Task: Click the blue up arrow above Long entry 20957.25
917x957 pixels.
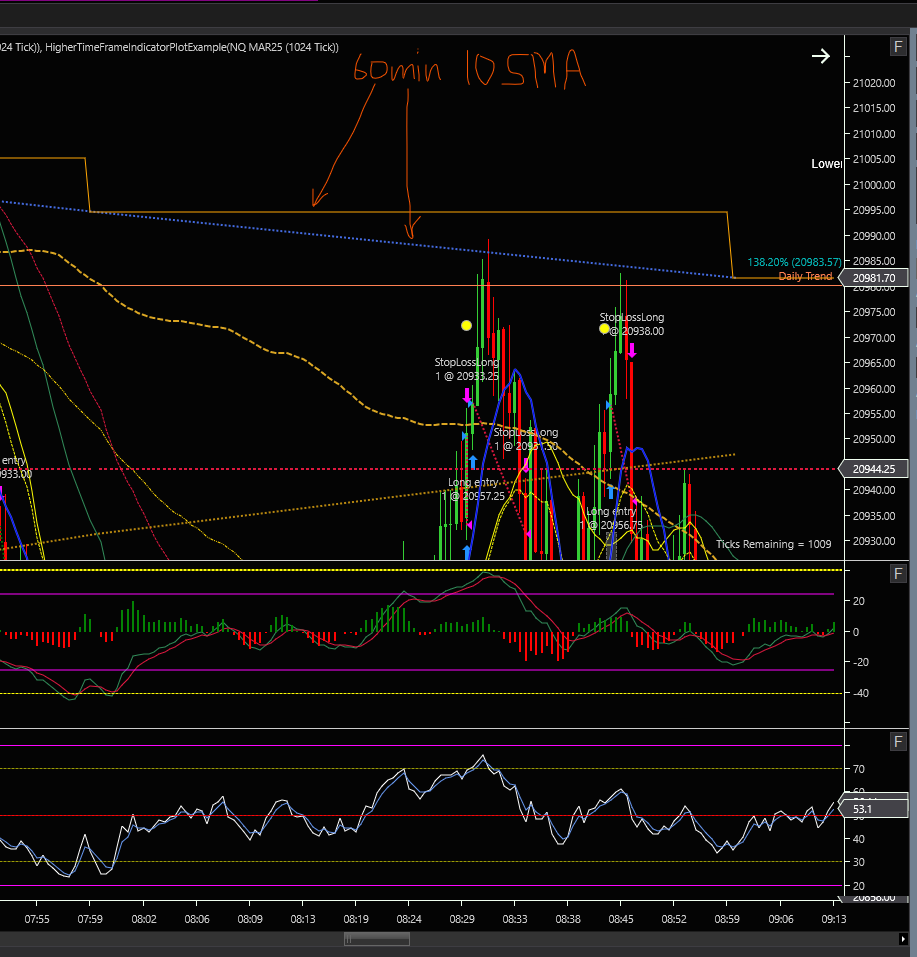Action: (x=473, y=461)
